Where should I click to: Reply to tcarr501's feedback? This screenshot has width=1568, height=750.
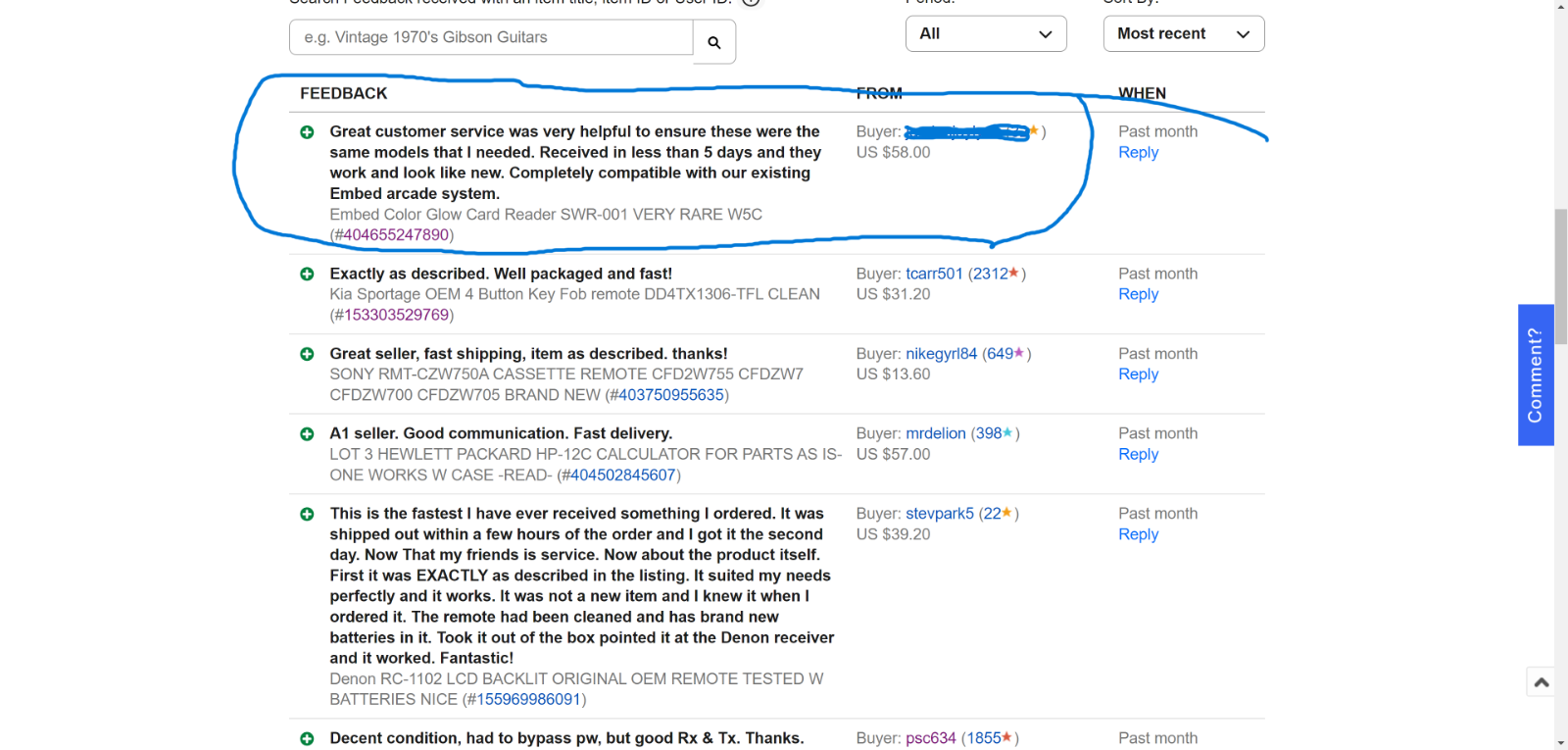click(1138, 294)
